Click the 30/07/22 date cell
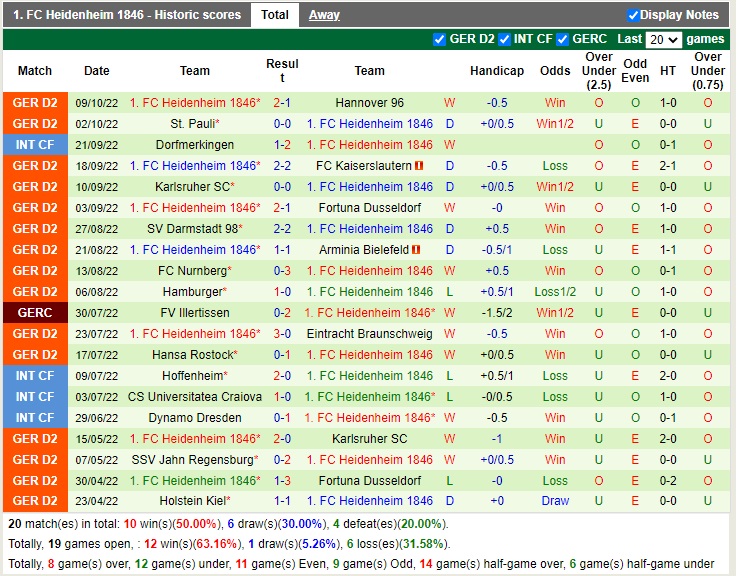The height and width of the screenshot is (576, 737). click(x=97, y=313)
